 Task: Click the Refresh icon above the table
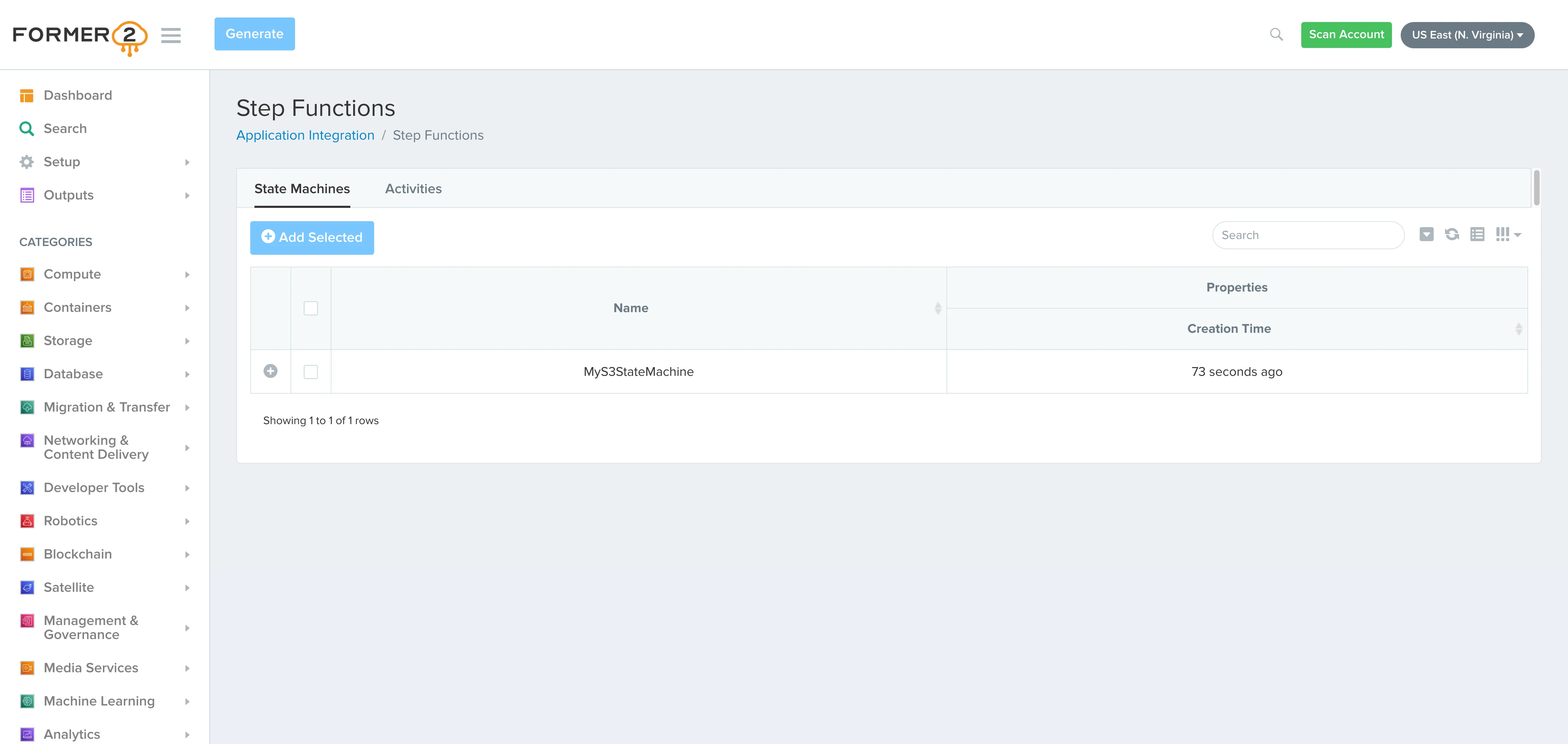coord(1452,234)
